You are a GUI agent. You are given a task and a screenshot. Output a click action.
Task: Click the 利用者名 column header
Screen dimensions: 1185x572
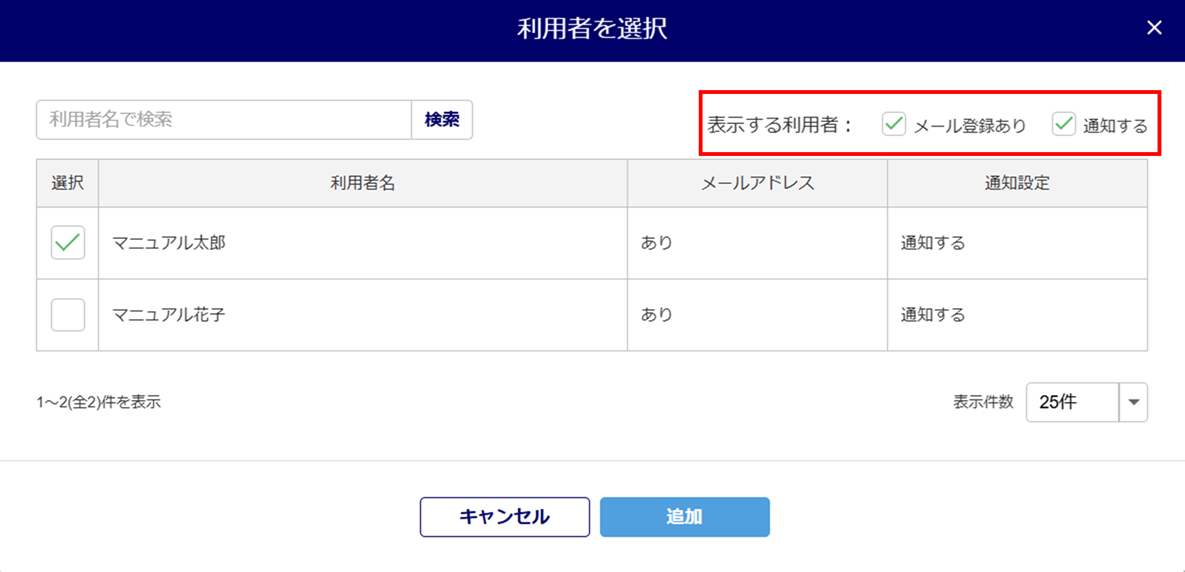pos(363,183)
